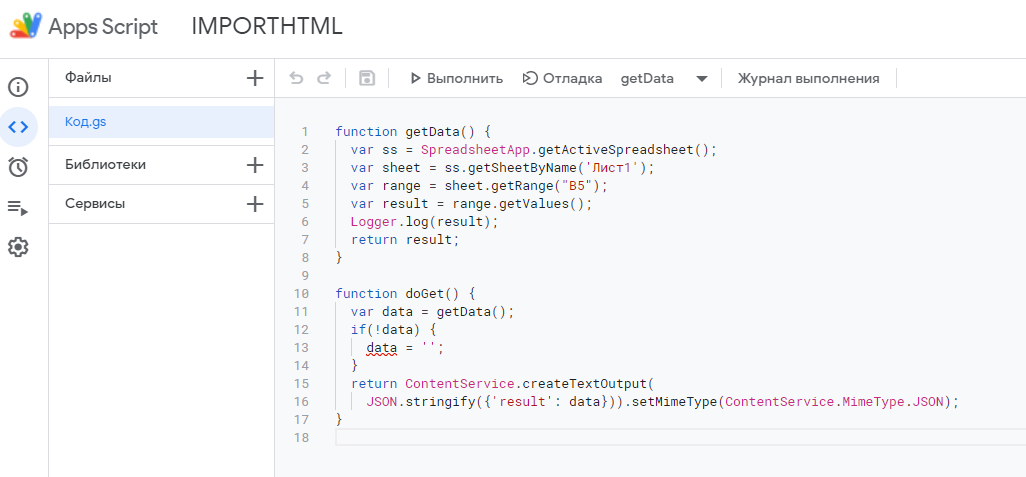
Task: Open the project Overview info icon
Action: point(18,86)
